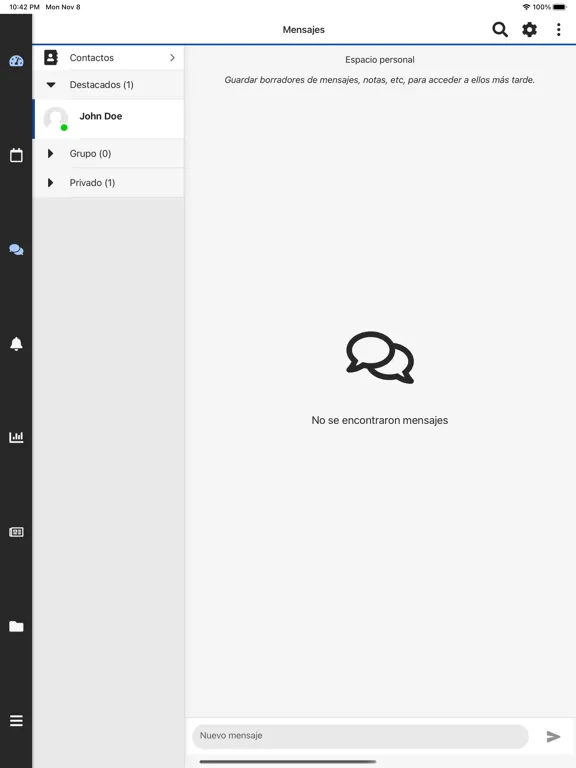Open the Contactos label
This screenshot has width=576, height=768.
92,58
